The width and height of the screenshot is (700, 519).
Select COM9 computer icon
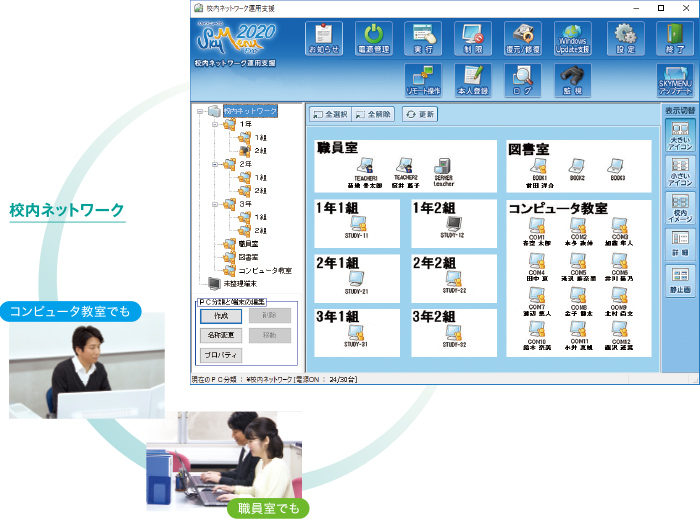[619, 302]
